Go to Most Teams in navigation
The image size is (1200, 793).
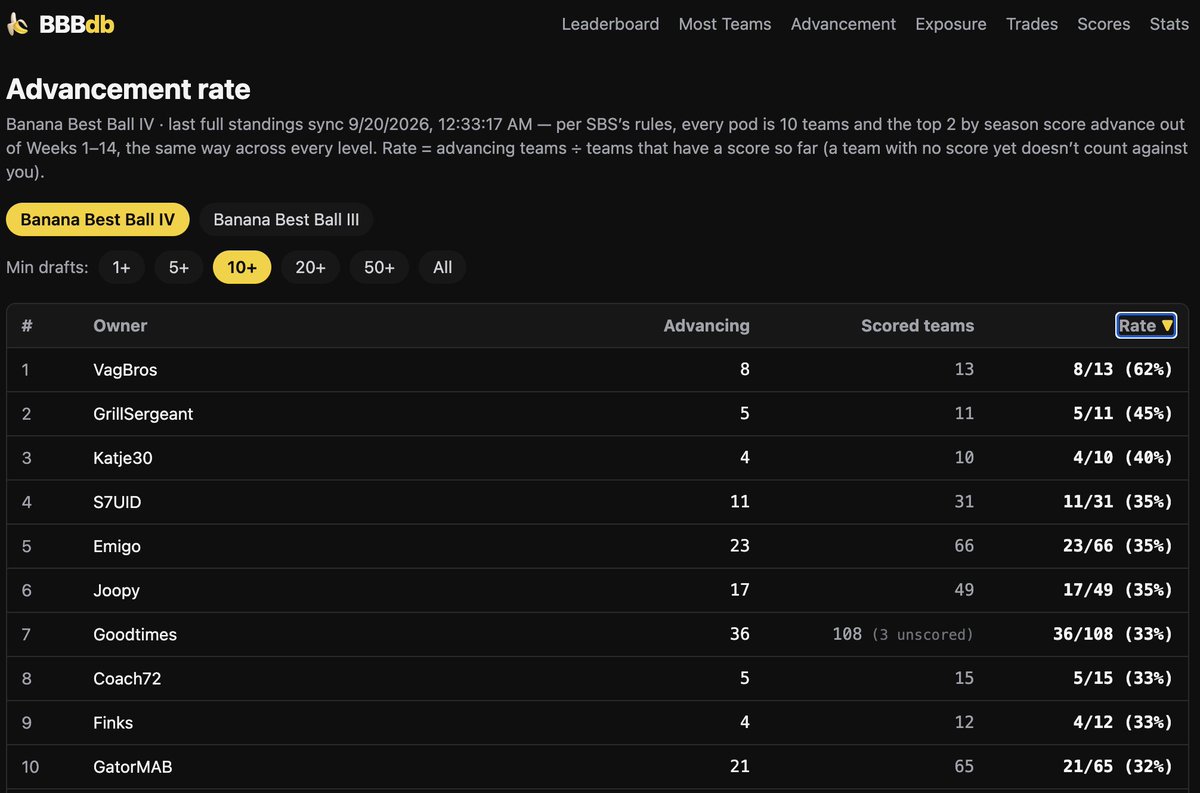tap(725, 24)
